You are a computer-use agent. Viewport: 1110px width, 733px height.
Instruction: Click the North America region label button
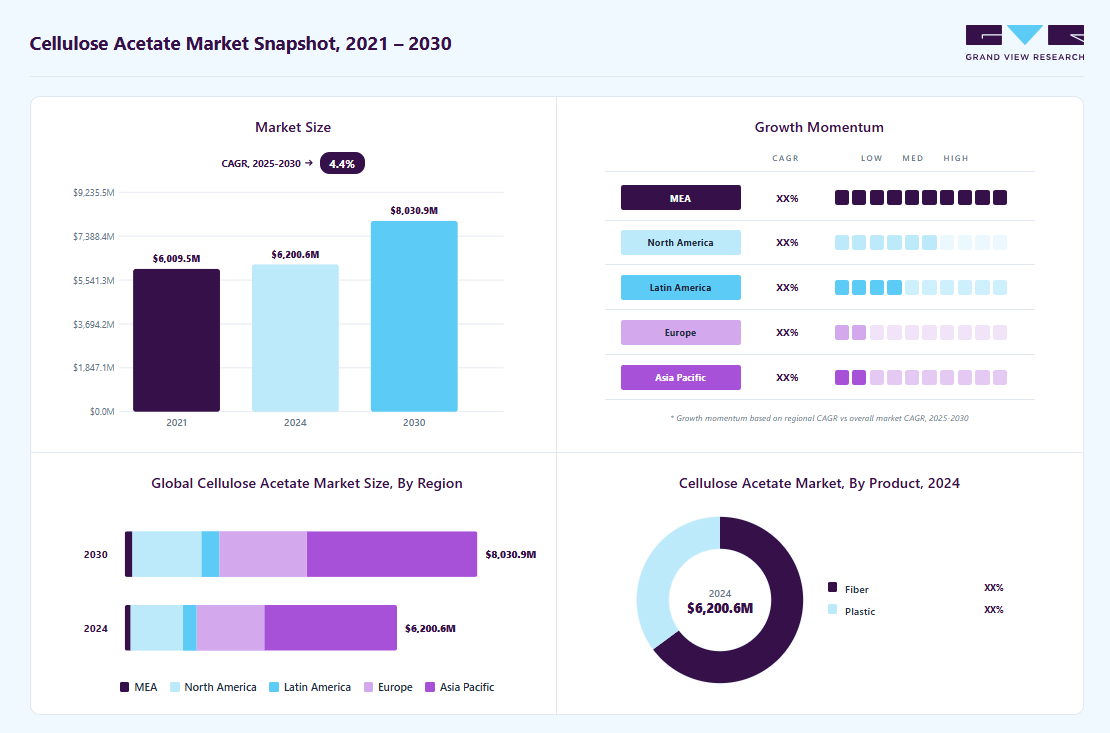680,242
